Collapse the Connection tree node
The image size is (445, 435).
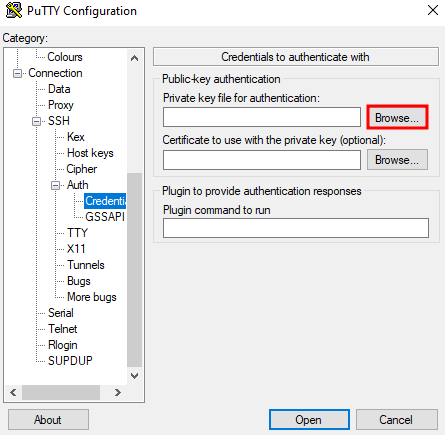coord(17,73)
